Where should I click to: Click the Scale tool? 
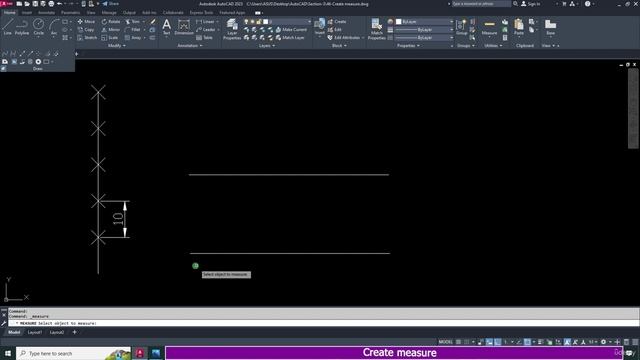coord(110,38)
